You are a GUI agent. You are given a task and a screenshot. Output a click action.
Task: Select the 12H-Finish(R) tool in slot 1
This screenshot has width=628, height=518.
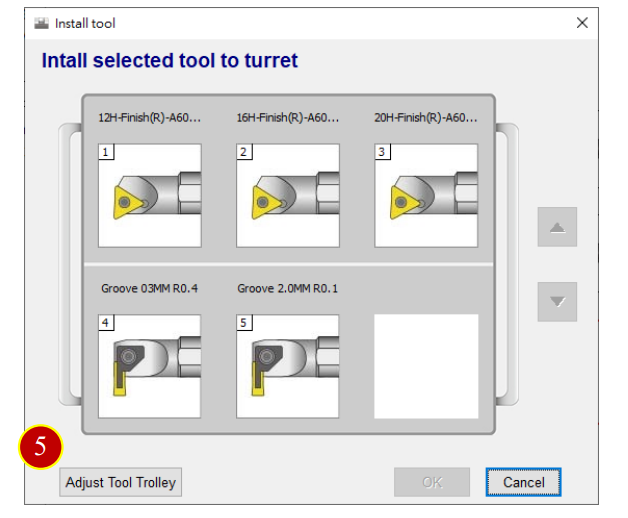pos(150,196)
